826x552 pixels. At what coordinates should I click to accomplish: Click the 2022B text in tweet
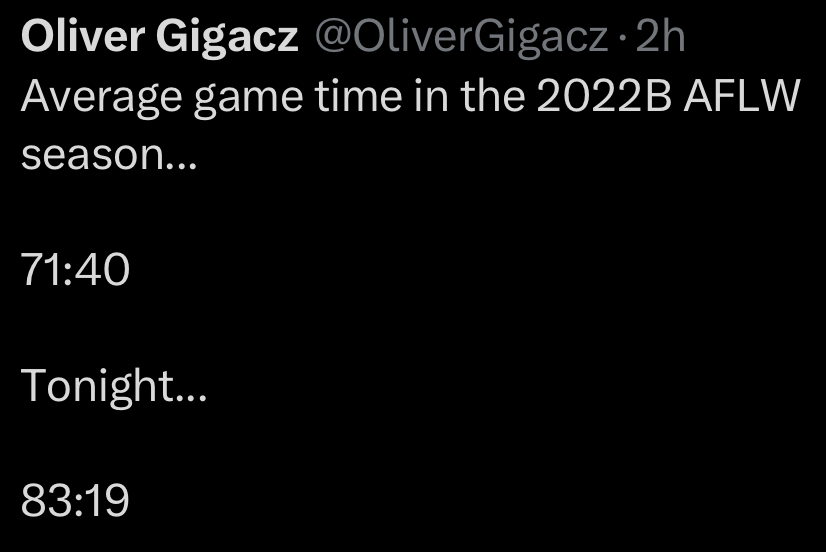(604, 96)
